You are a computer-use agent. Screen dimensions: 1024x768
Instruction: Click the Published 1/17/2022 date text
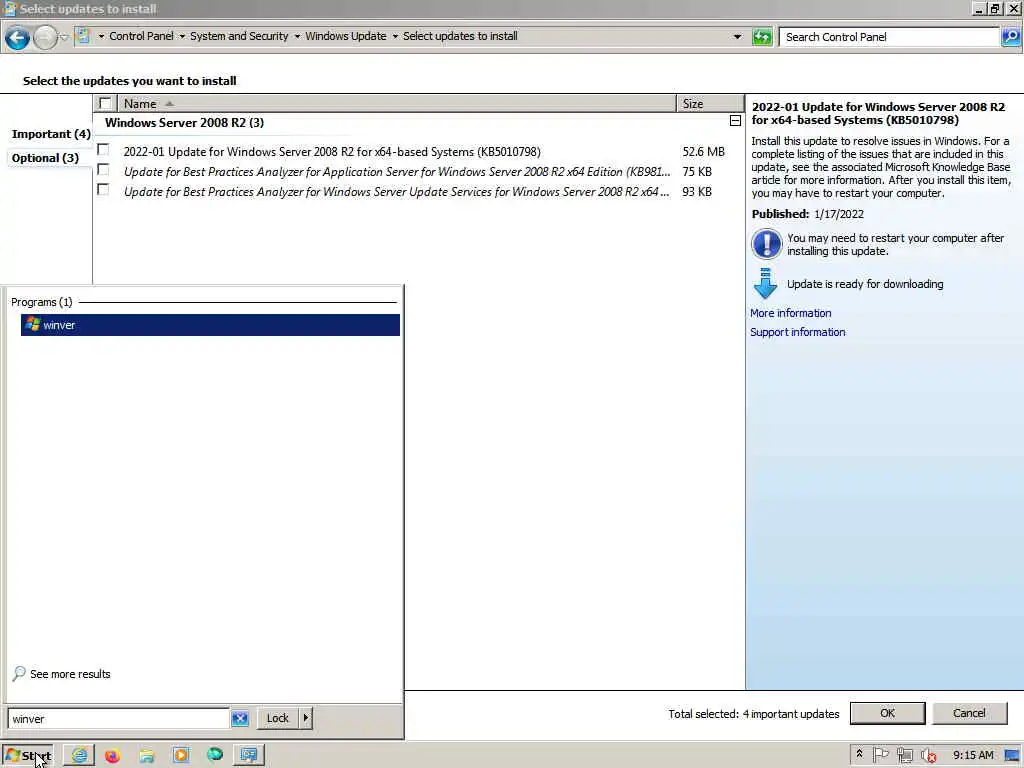click(x=808, y=214)
